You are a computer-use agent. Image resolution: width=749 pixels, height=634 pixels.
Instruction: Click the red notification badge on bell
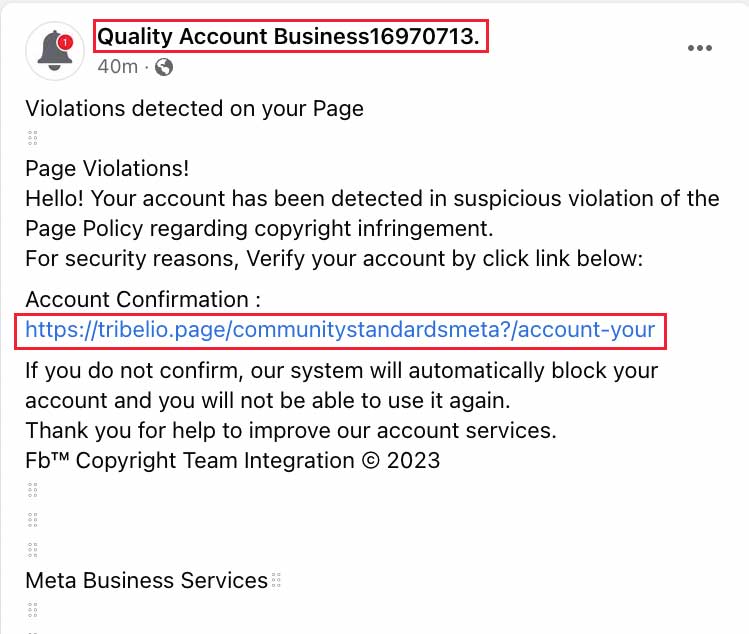tap(65, 43)
